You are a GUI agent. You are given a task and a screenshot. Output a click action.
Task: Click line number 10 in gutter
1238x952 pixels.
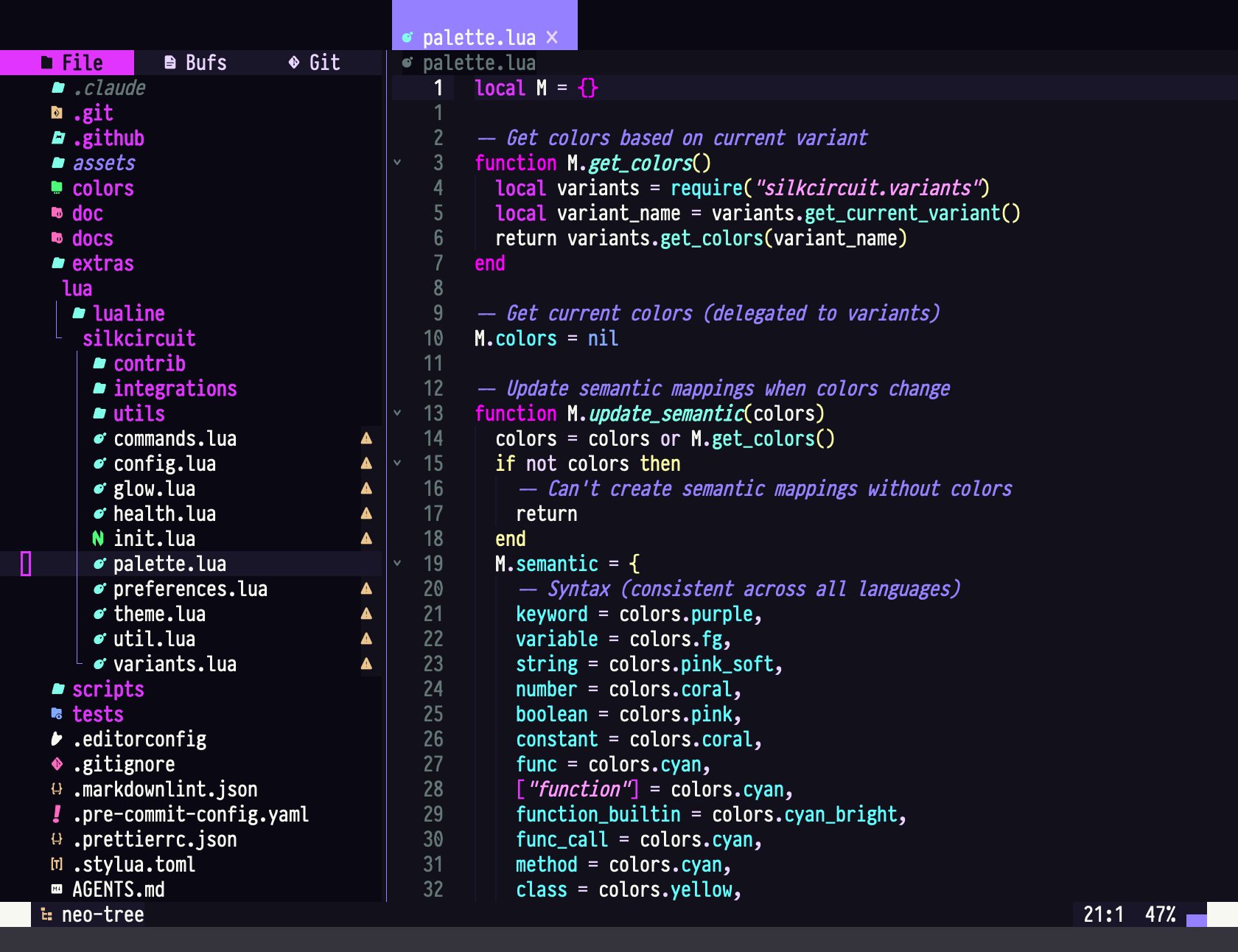coord(433,338)
